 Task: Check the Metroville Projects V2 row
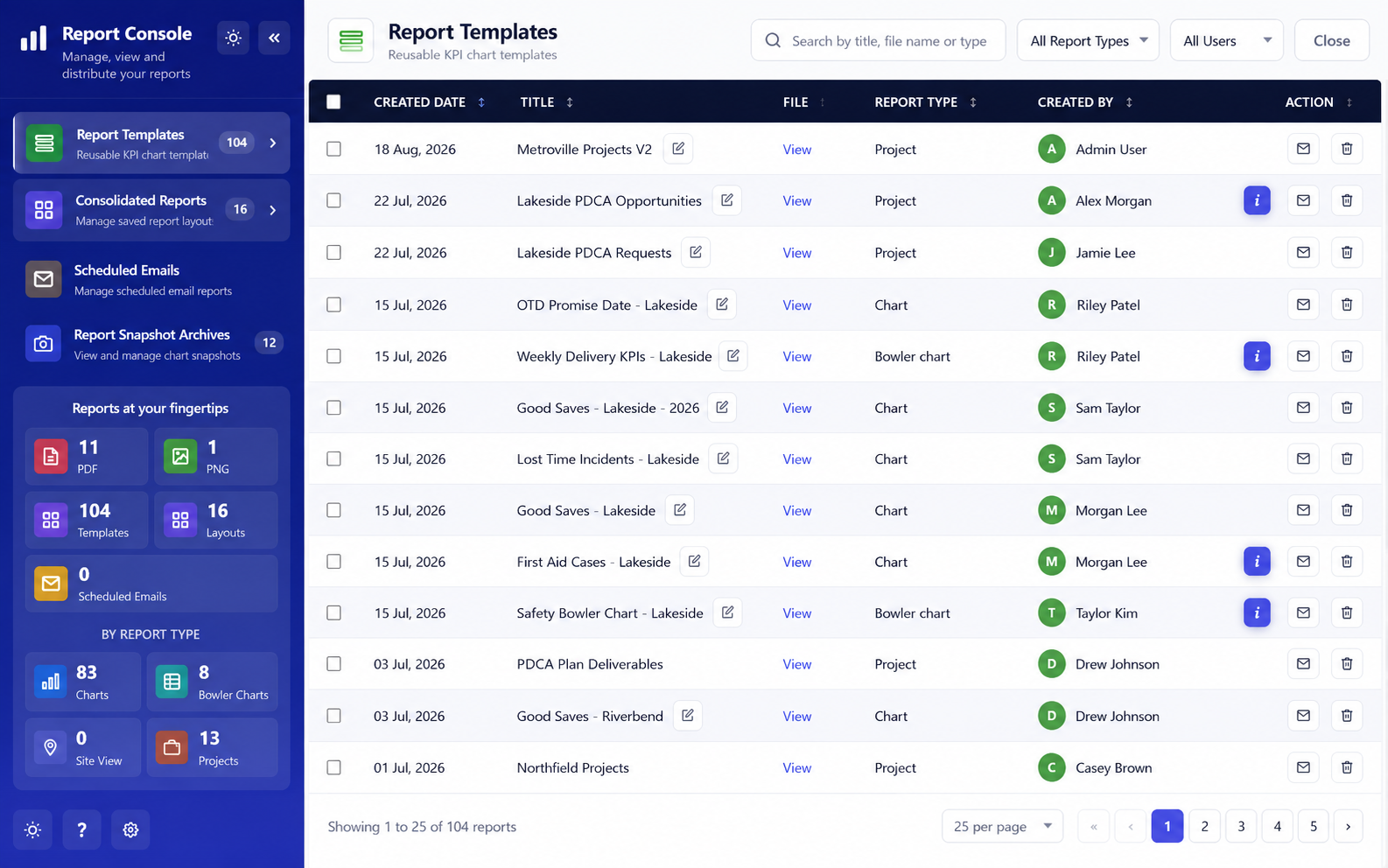click(x=333, y=149)
